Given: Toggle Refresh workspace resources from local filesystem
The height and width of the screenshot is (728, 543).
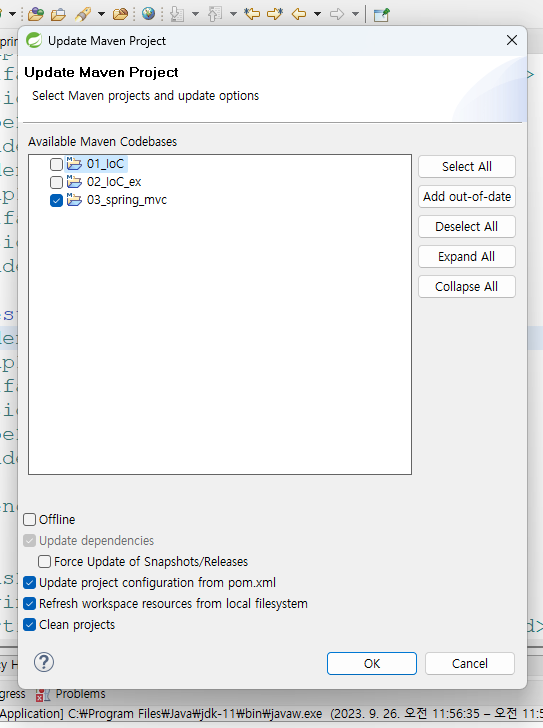Looking at the screenshot, I should click(30, 604).
